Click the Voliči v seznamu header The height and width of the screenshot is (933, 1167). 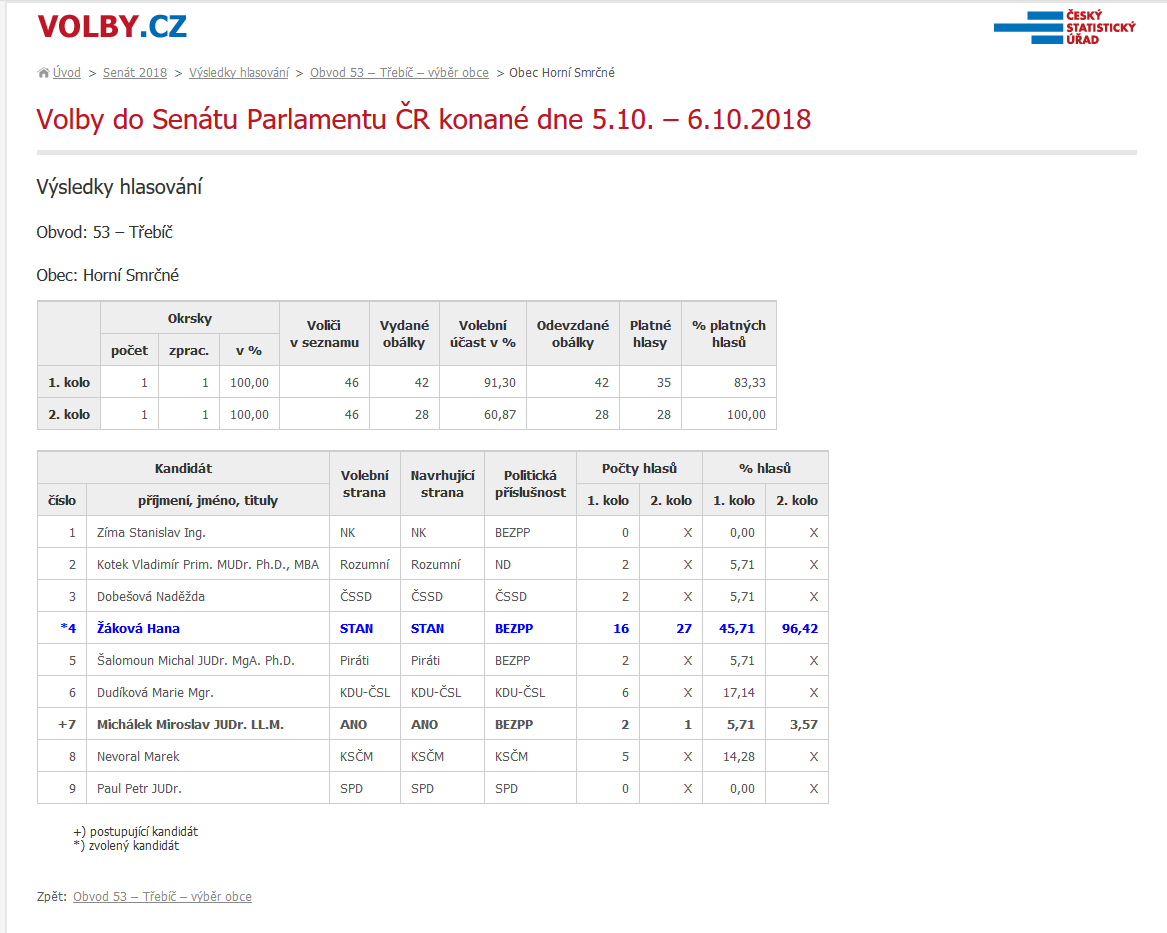click(x=324, y=334)
